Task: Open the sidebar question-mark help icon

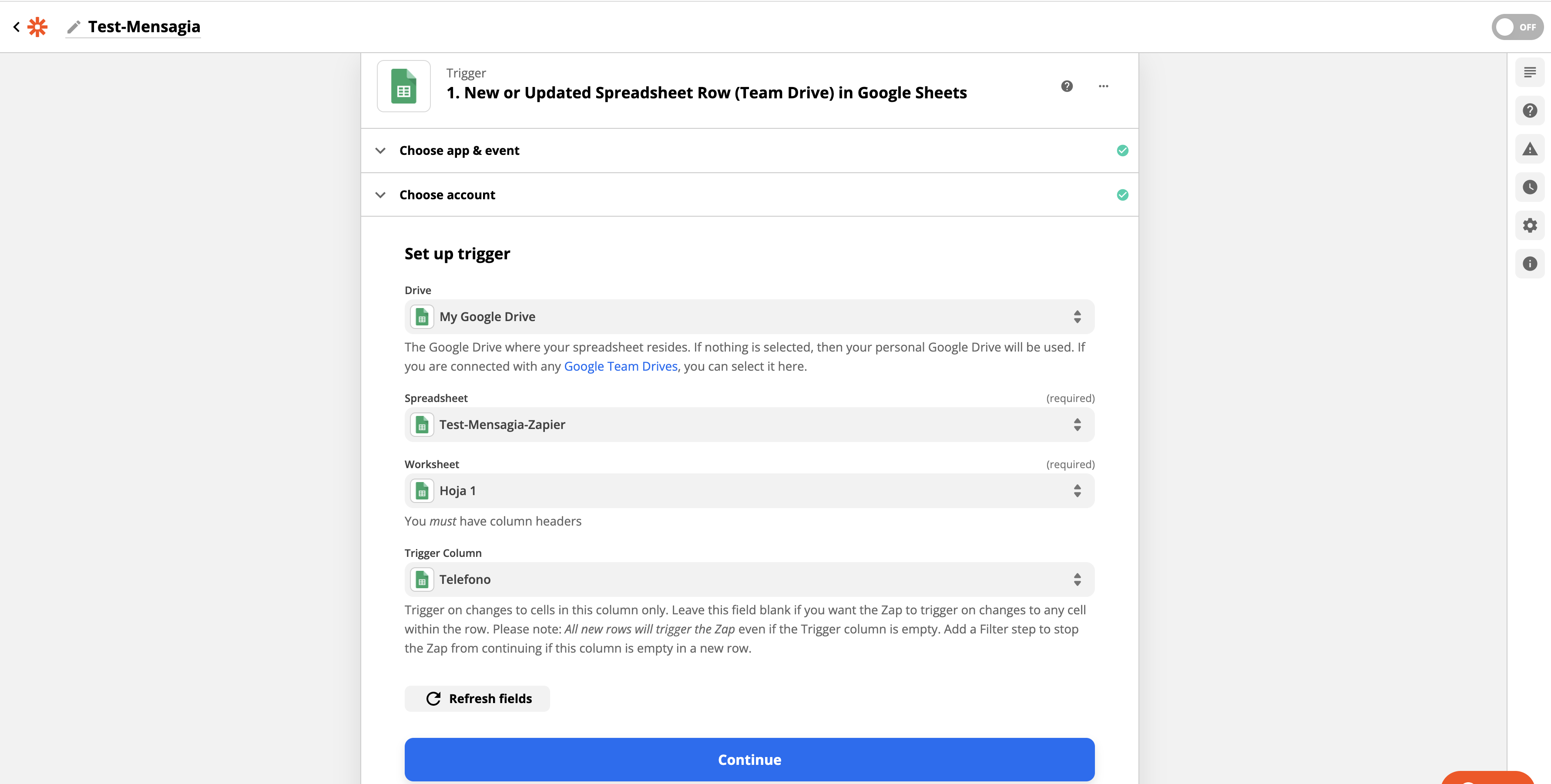Action: click(x=1529, y=111)
